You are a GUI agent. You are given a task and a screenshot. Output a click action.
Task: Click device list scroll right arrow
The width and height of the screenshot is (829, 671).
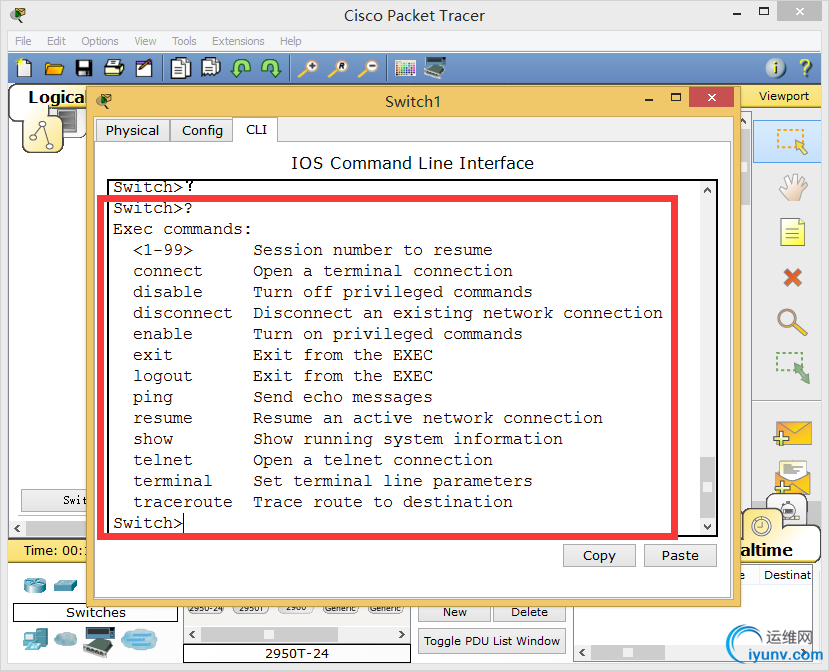[402, 634]
